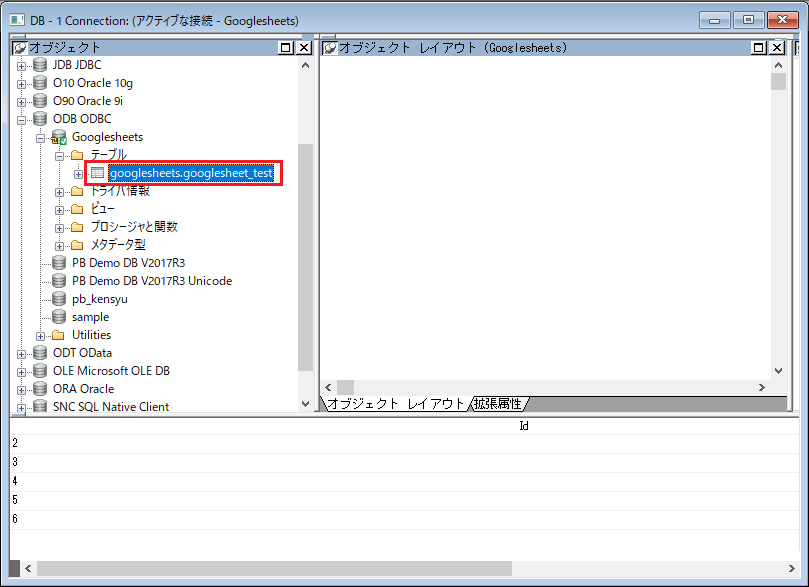Switch to the 拡張属性 tab

click(498, 404)
